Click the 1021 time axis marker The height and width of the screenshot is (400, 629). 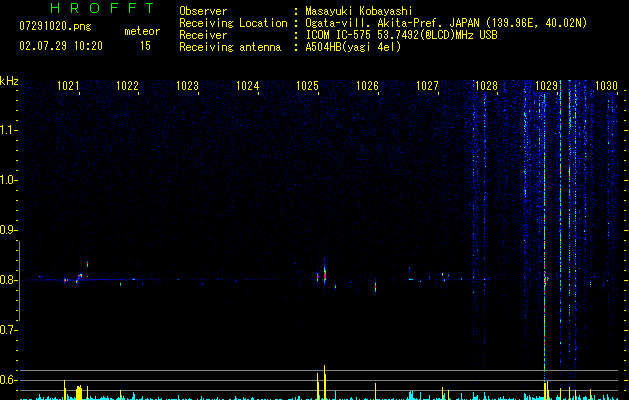pyautogui.click(x=68, y=86)
